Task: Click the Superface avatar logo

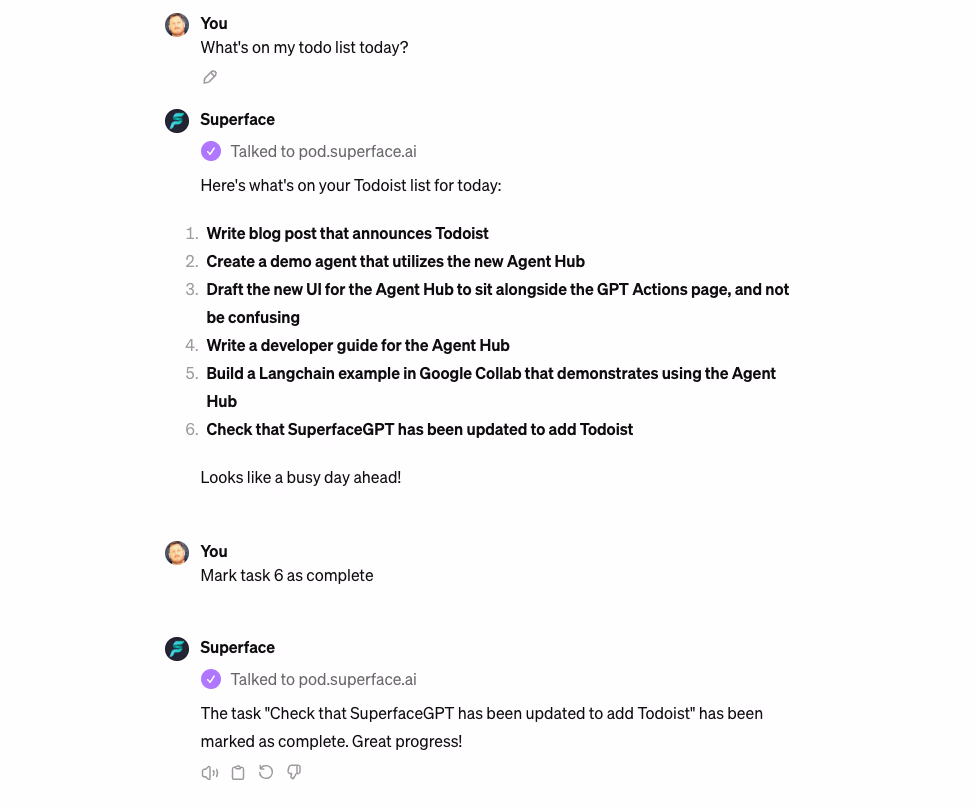Action: click(176, 120)
